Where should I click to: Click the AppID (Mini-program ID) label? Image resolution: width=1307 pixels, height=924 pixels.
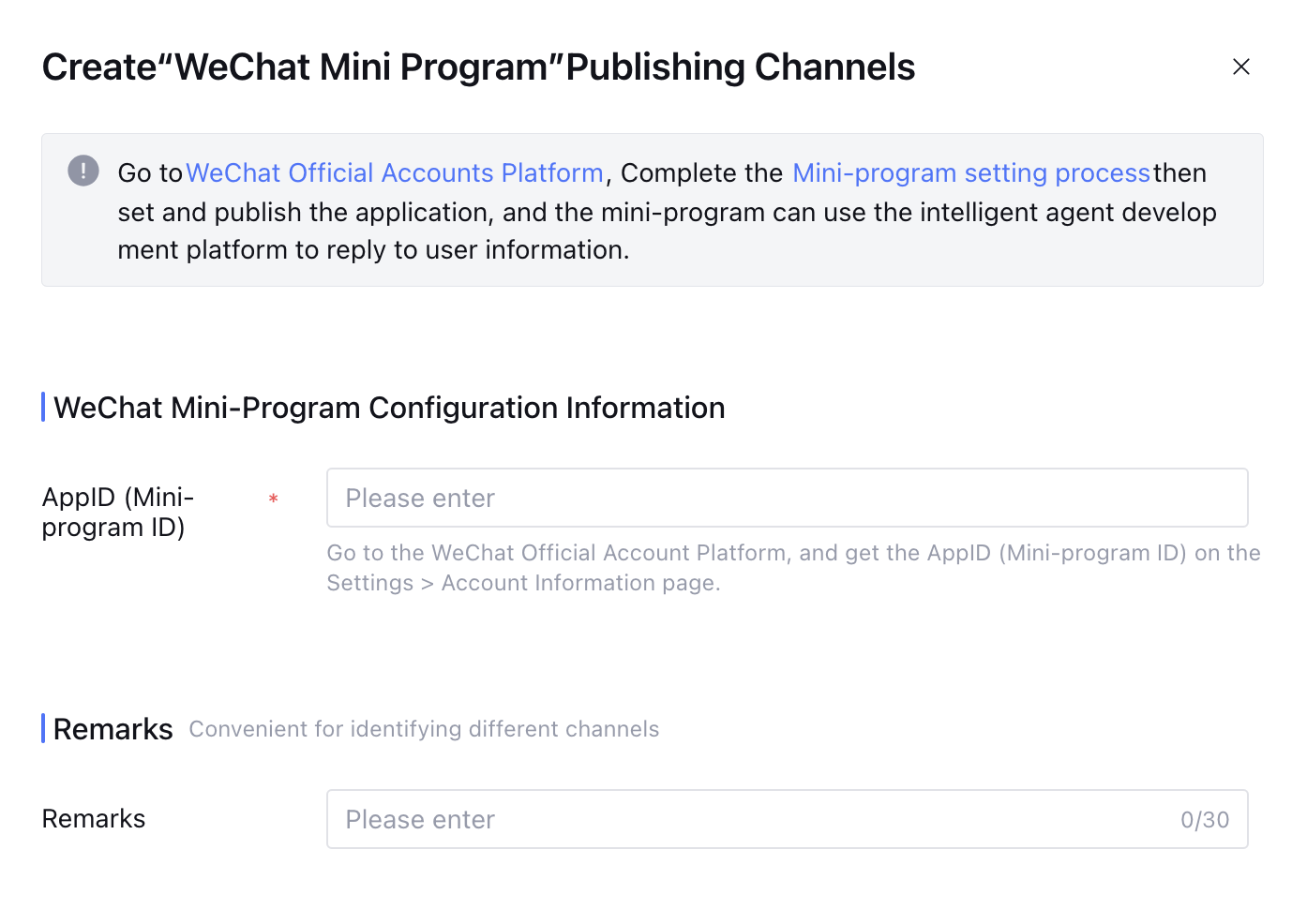point(117,512)
